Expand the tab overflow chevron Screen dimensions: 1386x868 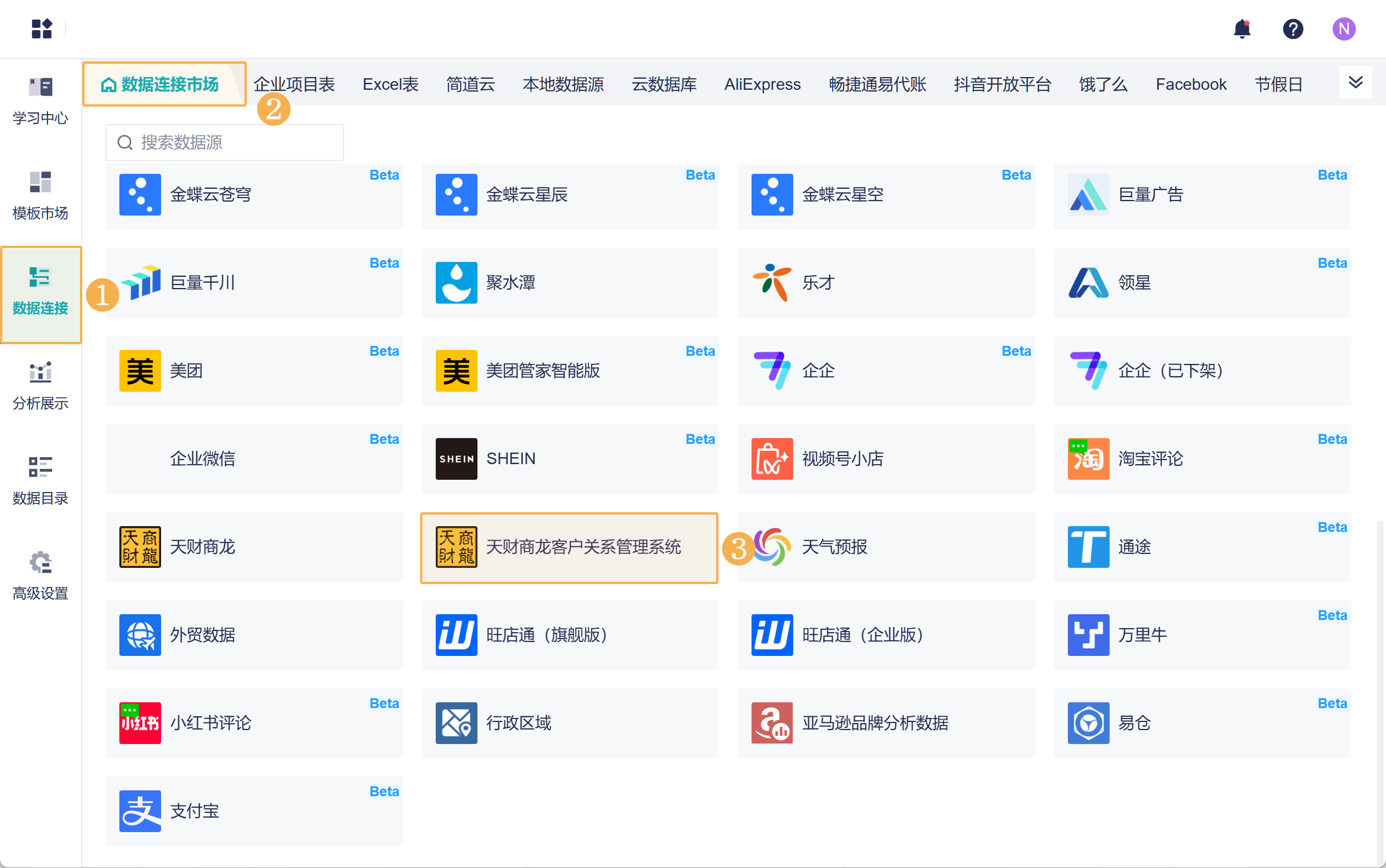pyautogui.click(x=1355, y=83)
